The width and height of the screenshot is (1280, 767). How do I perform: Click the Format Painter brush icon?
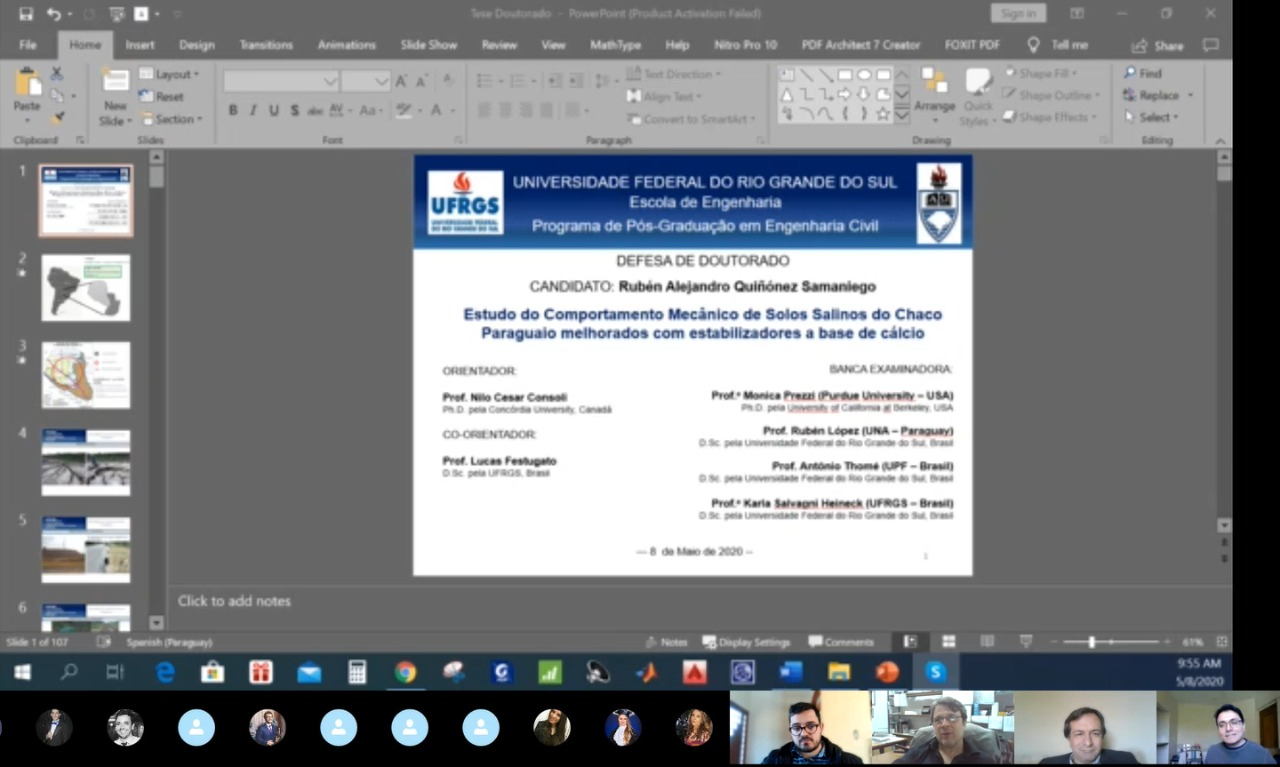pos(57,118)
